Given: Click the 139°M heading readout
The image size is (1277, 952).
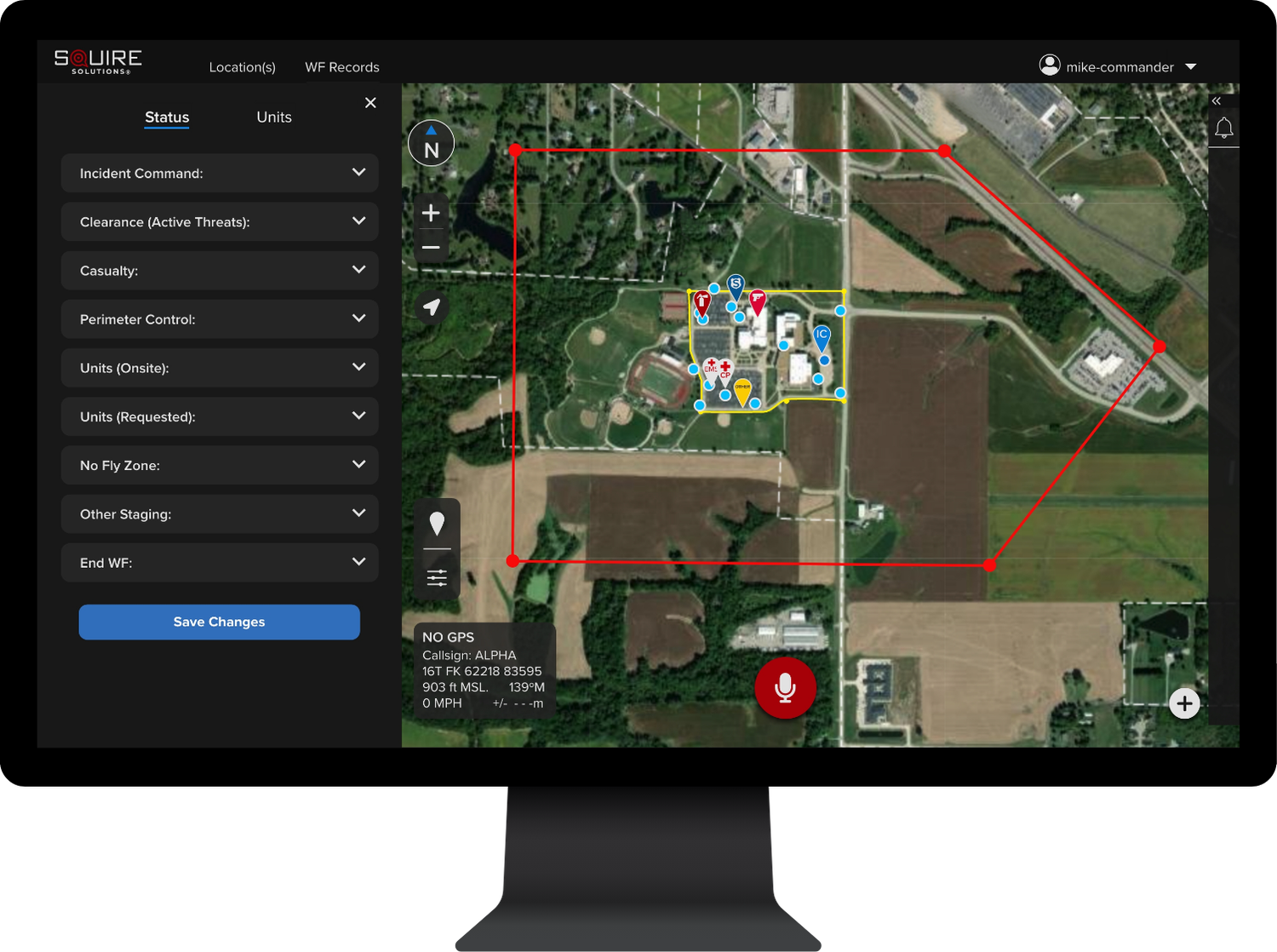Looking at the screenshot, I should 527,687.
